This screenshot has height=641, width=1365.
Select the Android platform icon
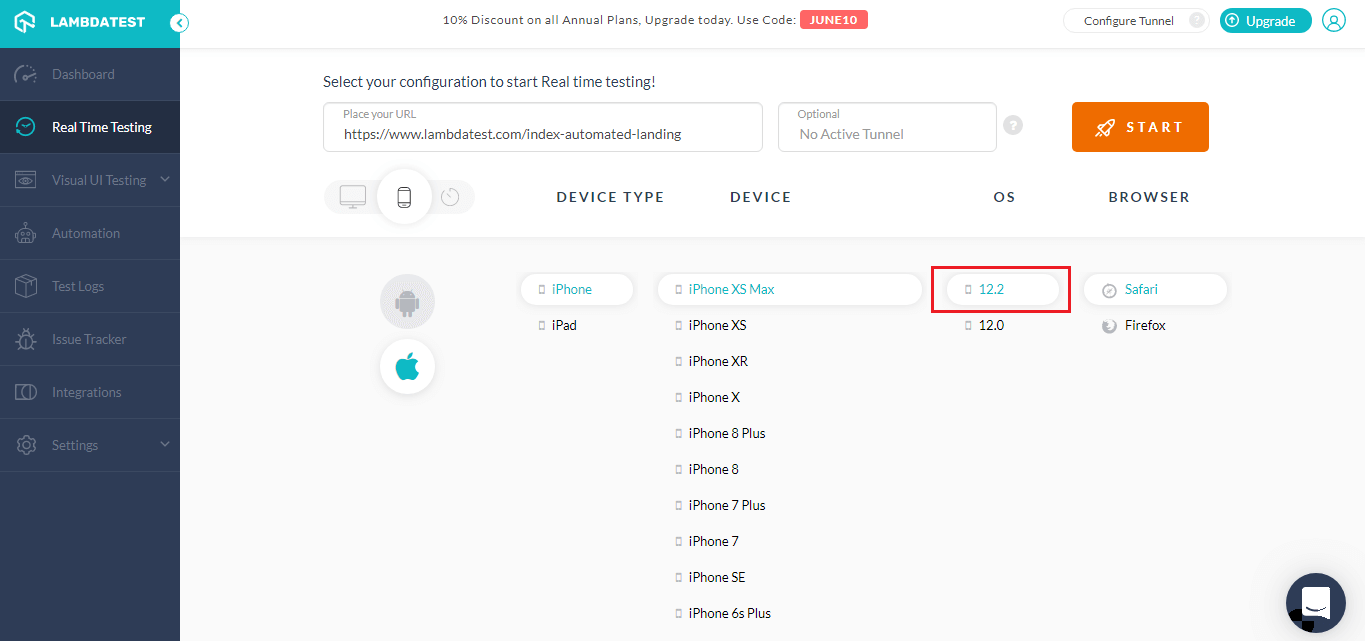[x=407, y=301]
